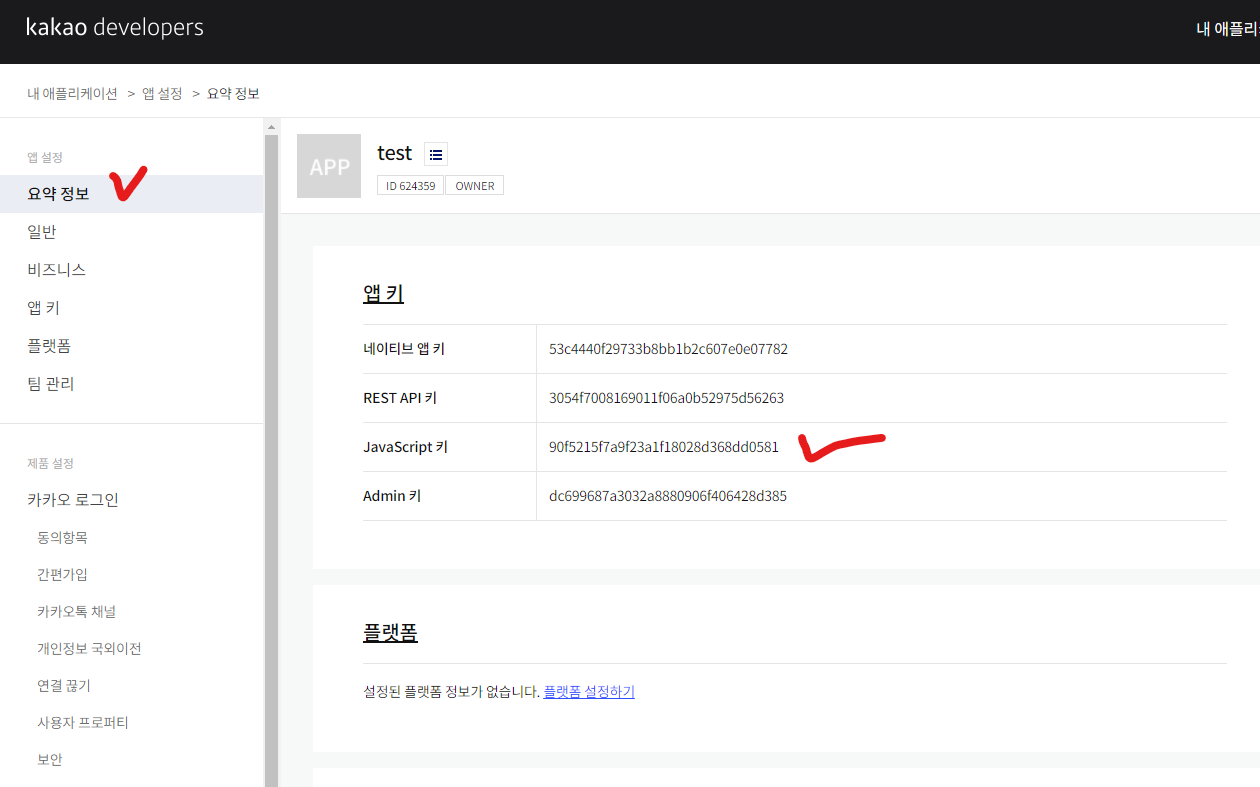
Task: Click the JavaScript 키 value 90f5215f...
Action: 664,447
